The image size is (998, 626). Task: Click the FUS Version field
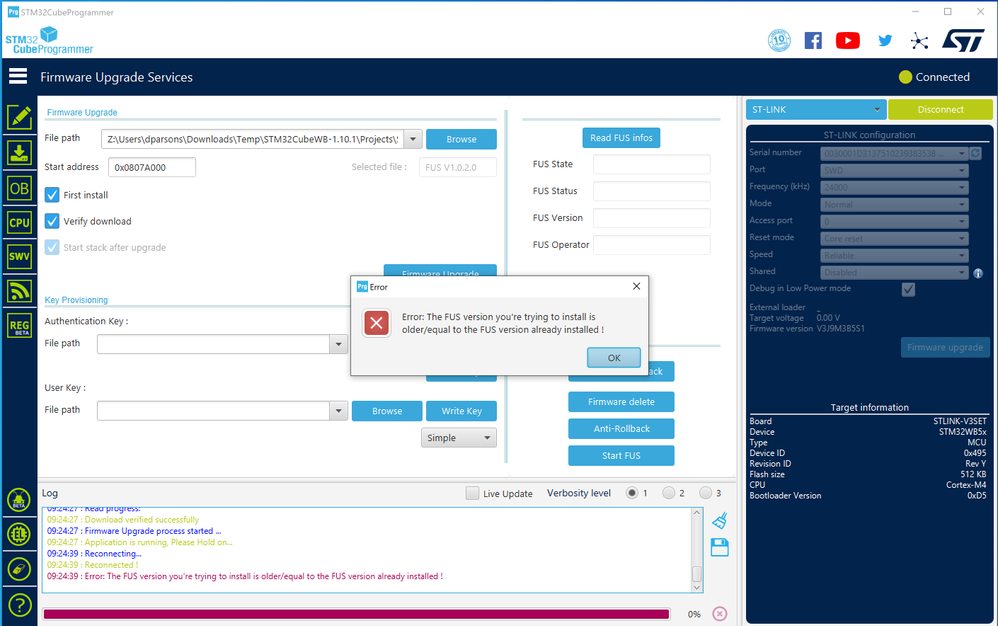(x=652, y=218)
